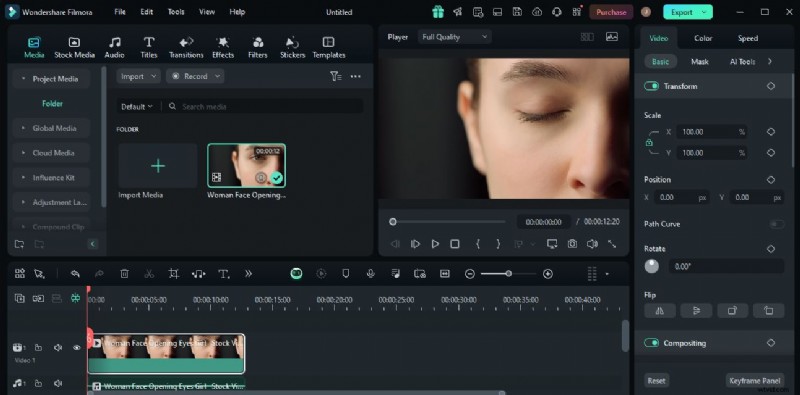The height and width of the screenshot is (395, 800).
Task: Show more property tabs chevron after AI Tools
Action: click(x=769, y=61)
